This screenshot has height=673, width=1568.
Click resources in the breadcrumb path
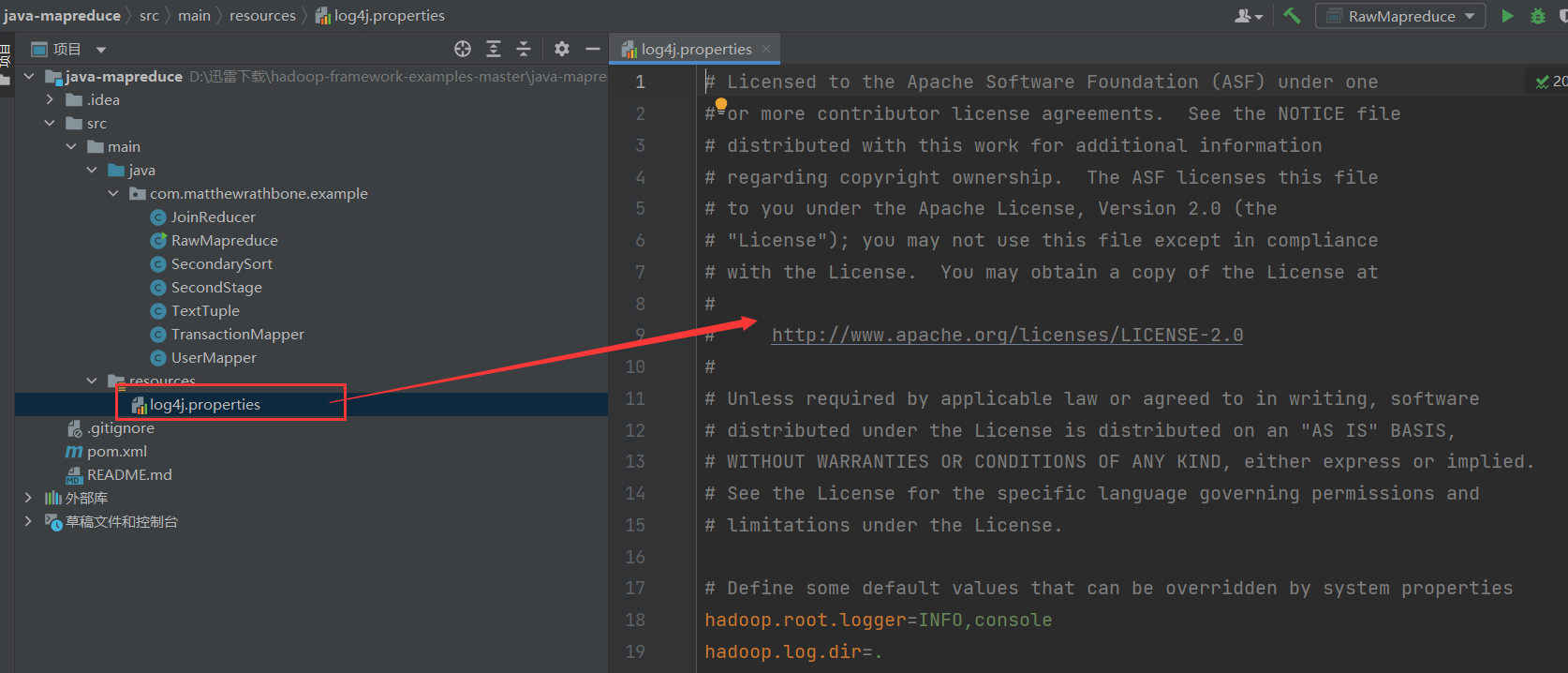point(262,16)
